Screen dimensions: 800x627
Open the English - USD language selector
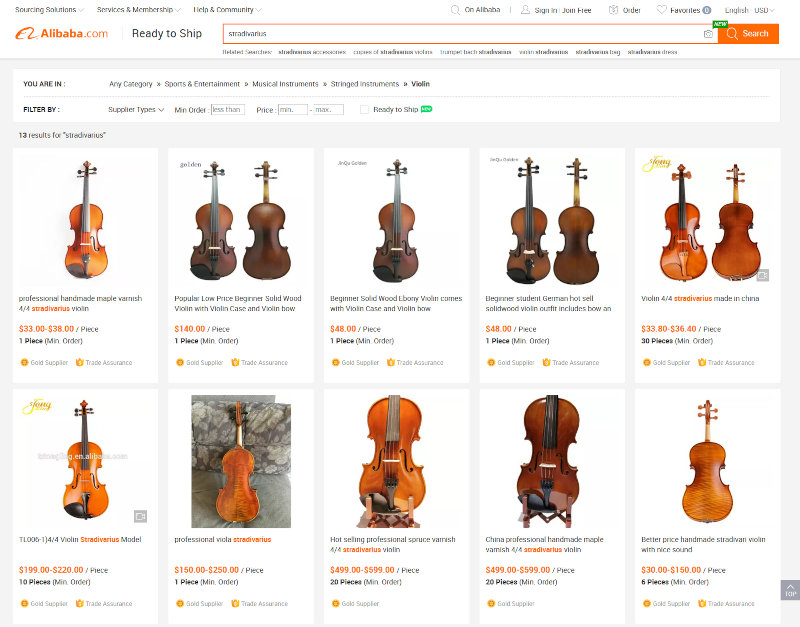click(749, 10)
